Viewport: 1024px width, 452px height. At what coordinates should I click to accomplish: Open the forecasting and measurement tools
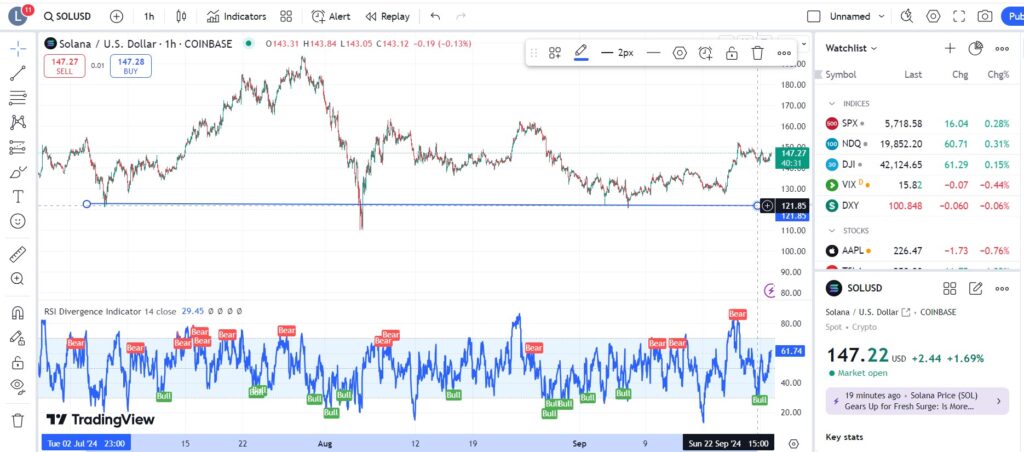click(x=18, y=148)
